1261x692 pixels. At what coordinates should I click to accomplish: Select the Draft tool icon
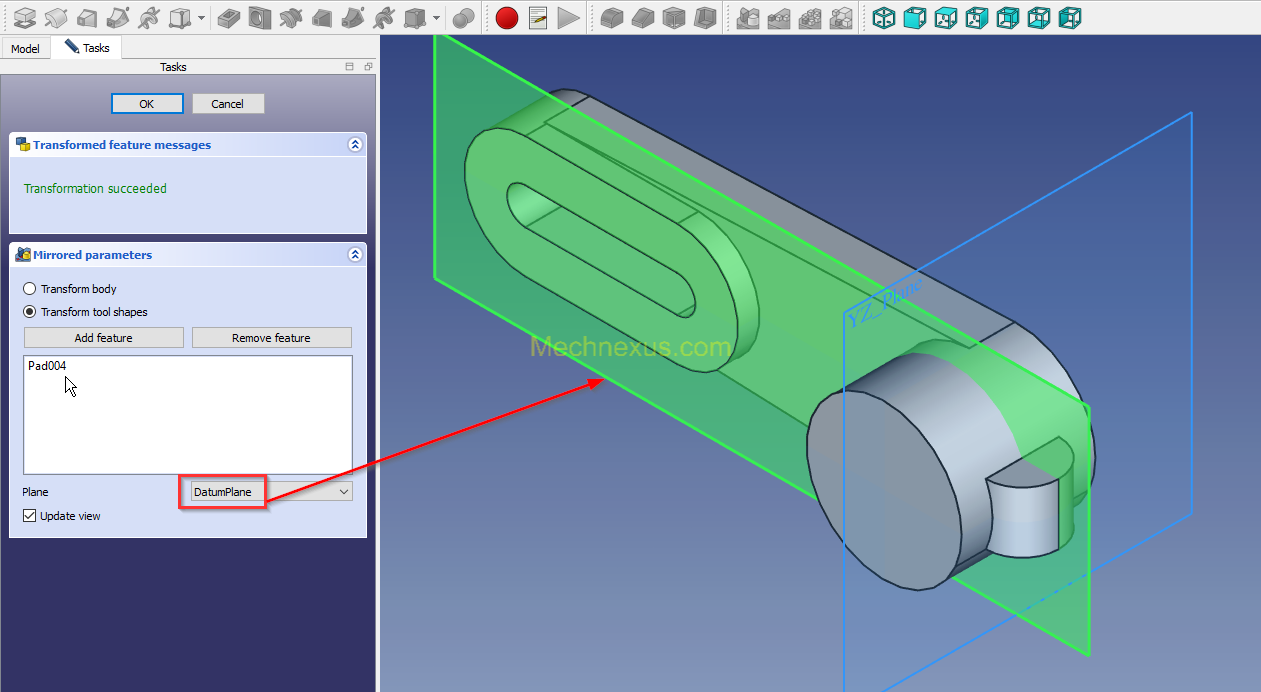click(x=674, y=17)
